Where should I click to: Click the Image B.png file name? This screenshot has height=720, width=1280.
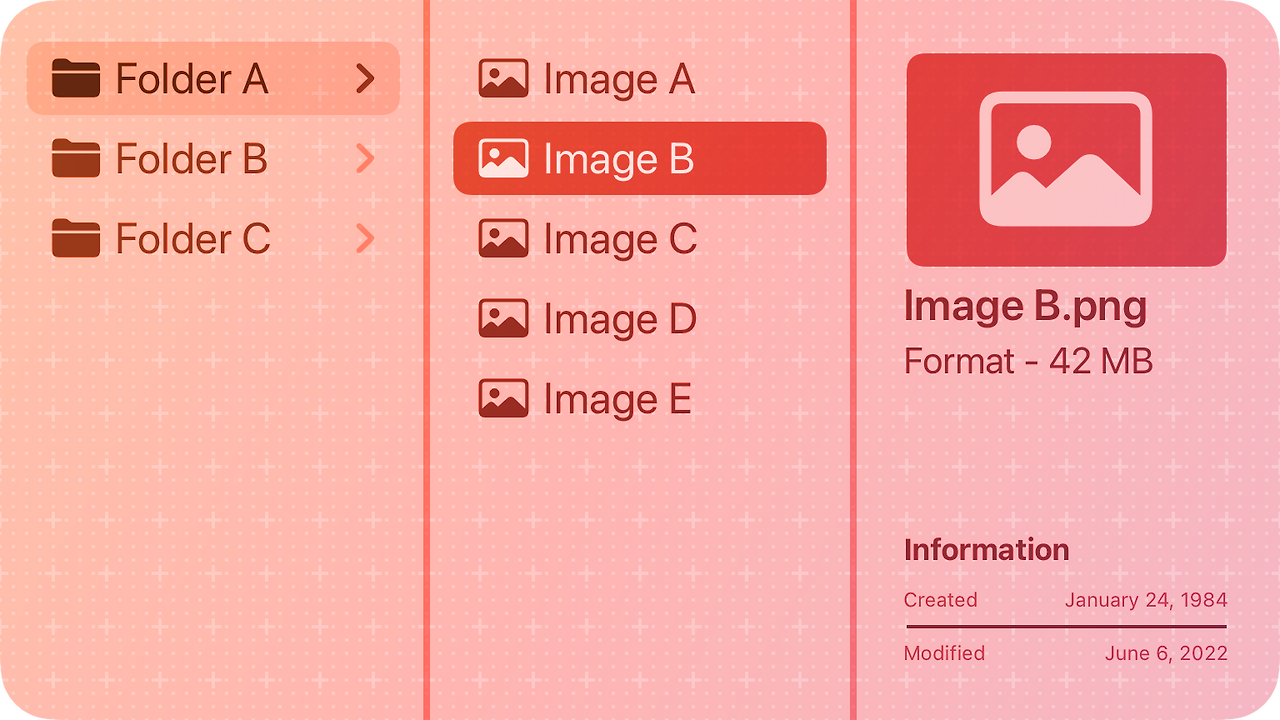tap(1025, 306)
